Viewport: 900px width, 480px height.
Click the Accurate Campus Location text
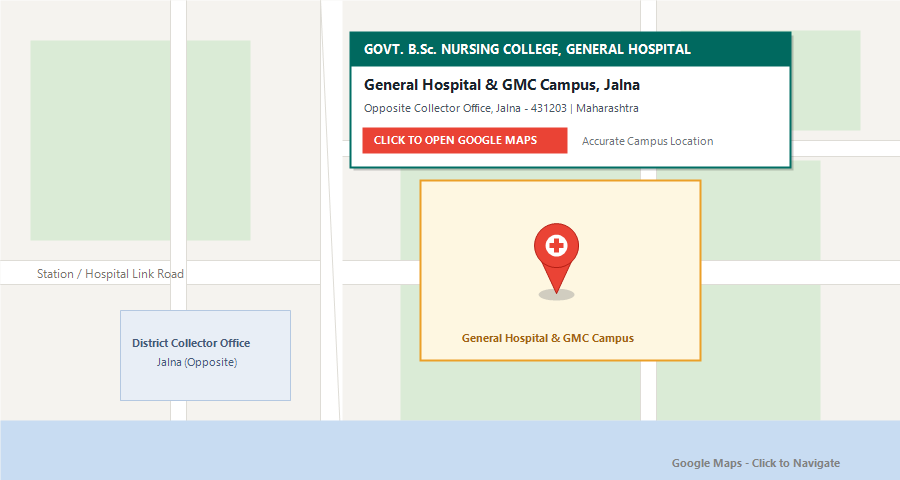pyautogui.click(x=647, y=141)
